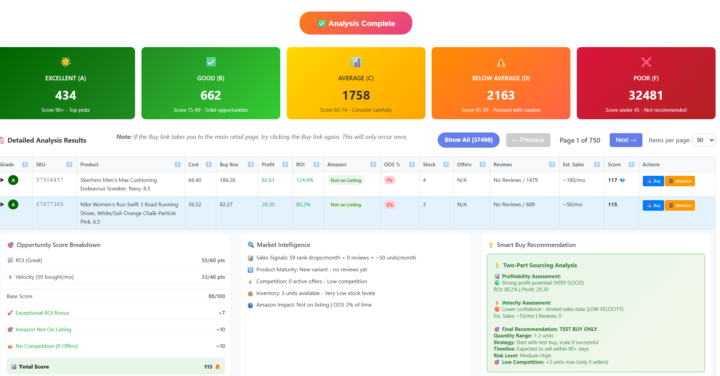This screenshot has height=376, width=720.
Task: Click the magnifier icon beside Market Intelligence
Action: 251,245
